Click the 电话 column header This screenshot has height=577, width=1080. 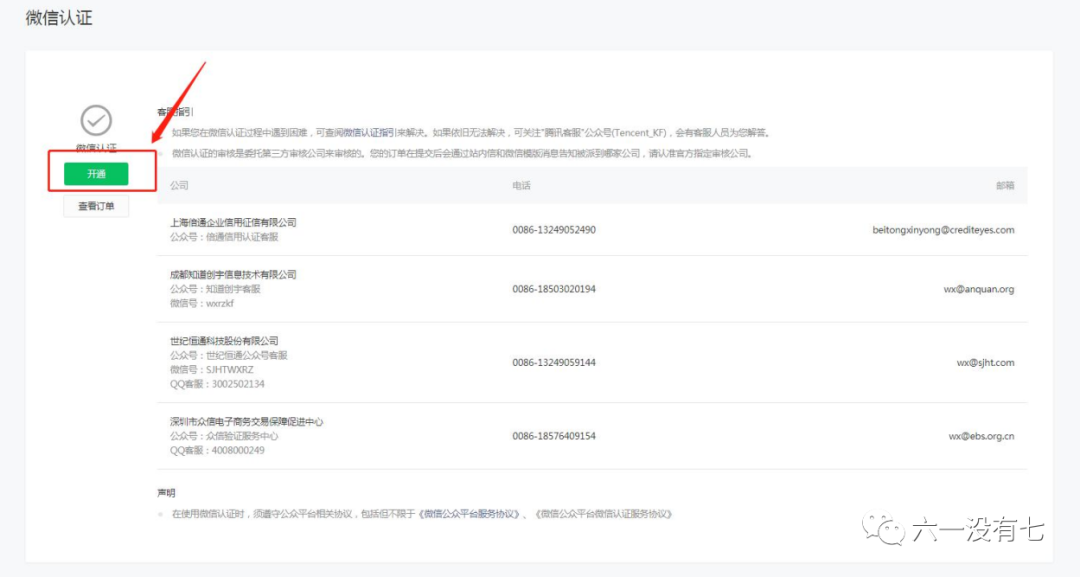[521, 185]
